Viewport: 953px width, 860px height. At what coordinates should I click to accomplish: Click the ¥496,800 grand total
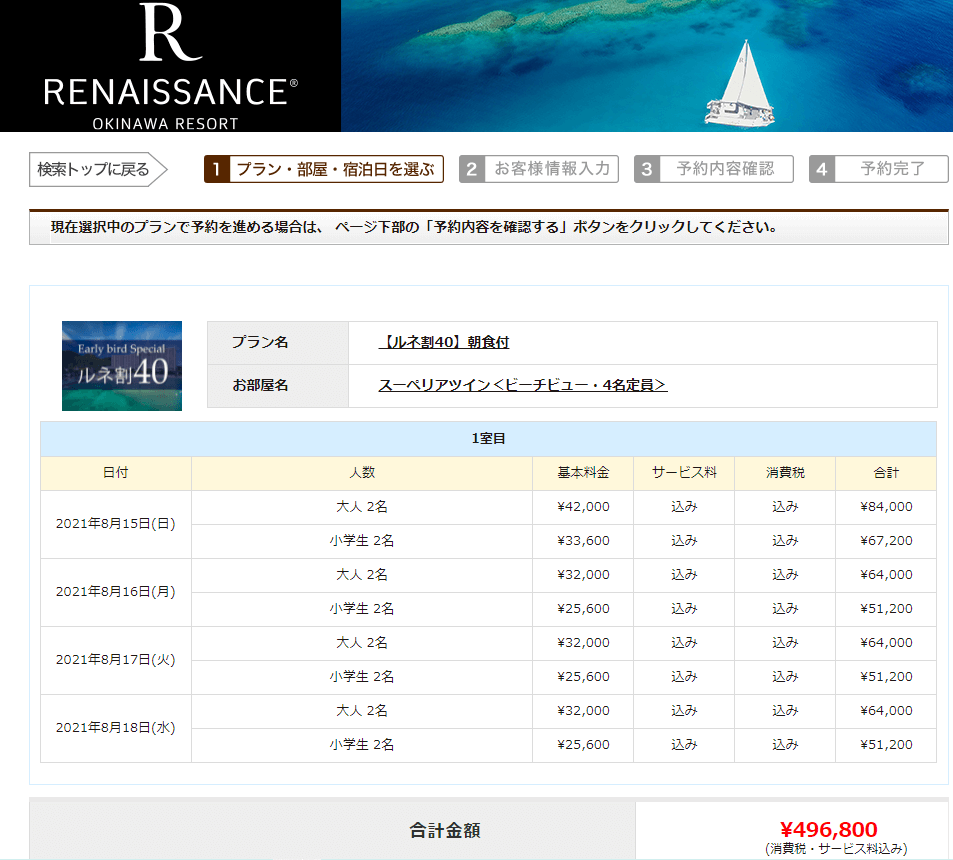coord(828,830)
